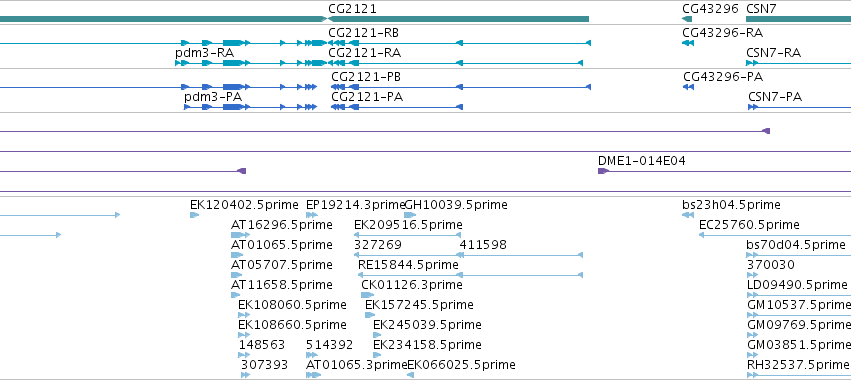Click the CG2121-PB coding sequence label
Screen dimensions: 851x380
point(366,77)
